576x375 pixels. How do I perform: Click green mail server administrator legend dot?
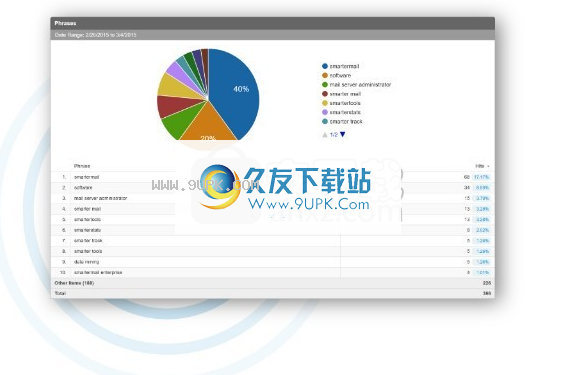coord(325,84)
